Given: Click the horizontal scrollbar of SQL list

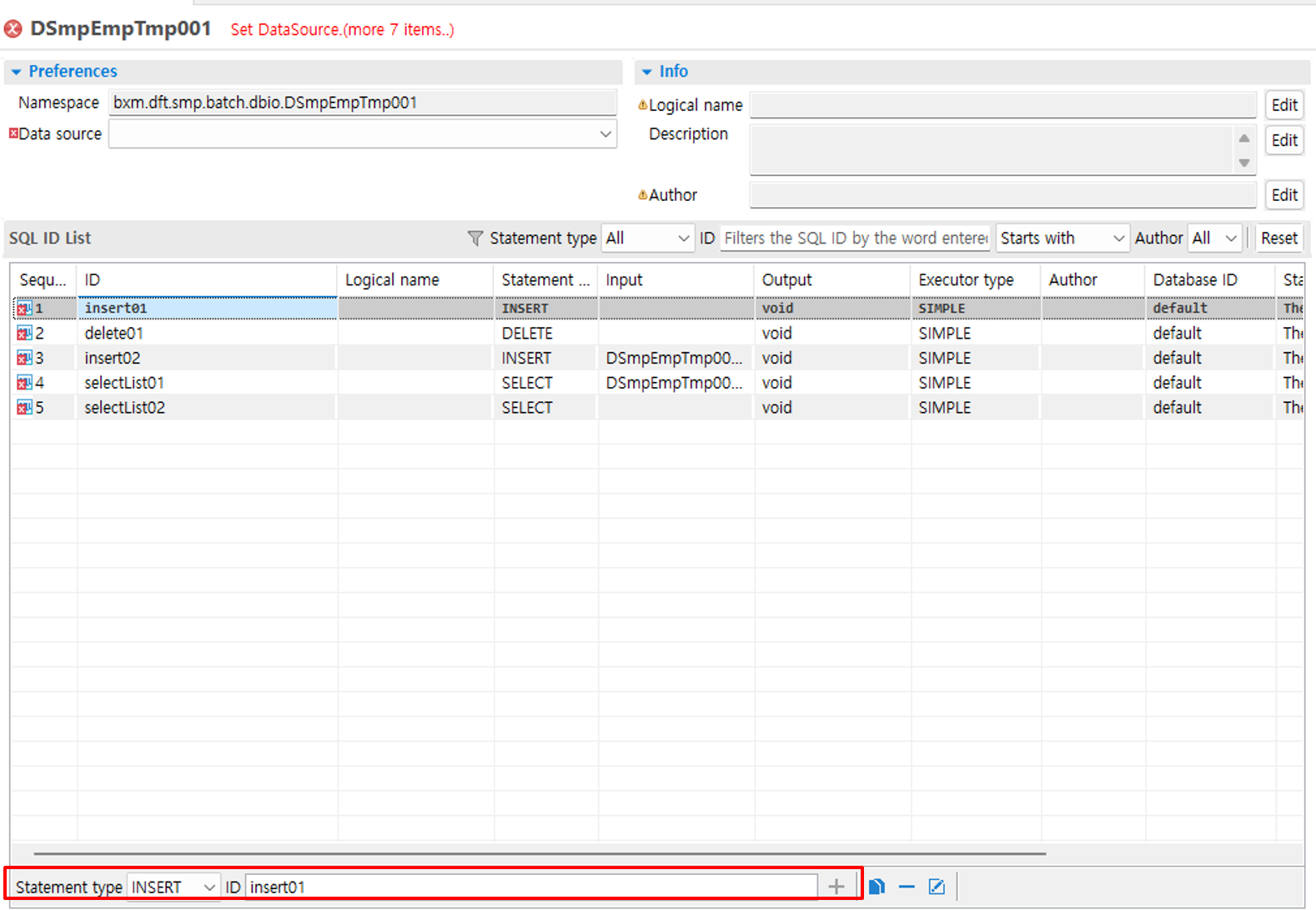Looking at the screenshot, I should (540, 853).
